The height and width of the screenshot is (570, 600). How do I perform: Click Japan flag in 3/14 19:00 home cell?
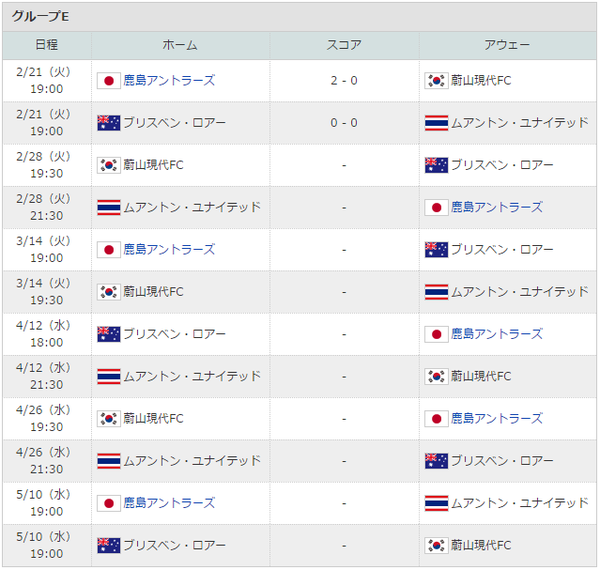click(x=109, y=250)
